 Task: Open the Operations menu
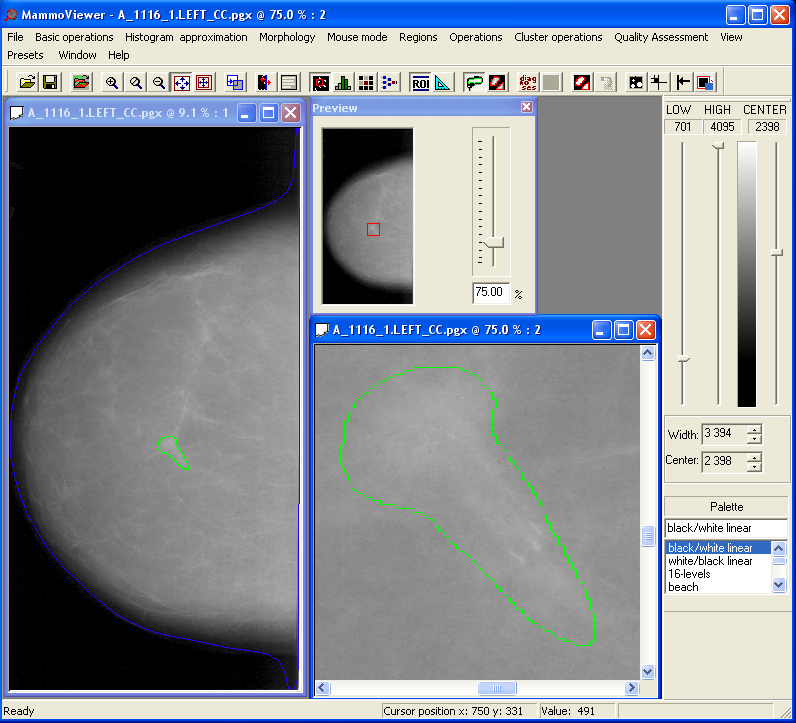click(476, 37)
